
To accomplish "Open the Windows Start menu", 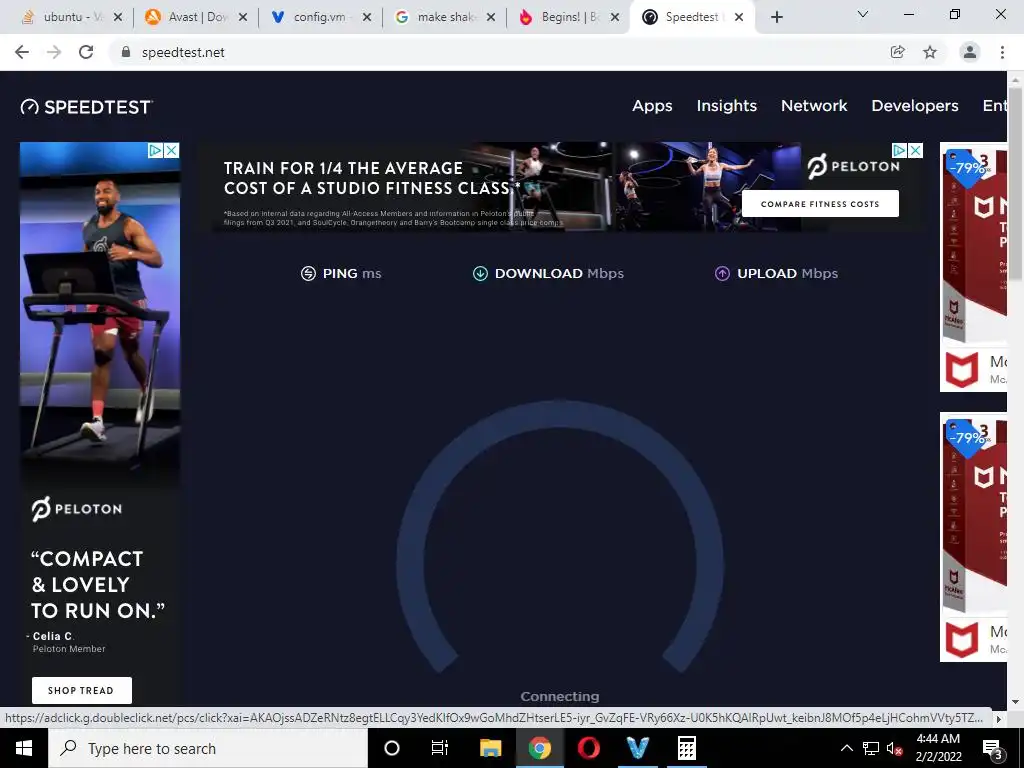I will [x=24, y=748].
